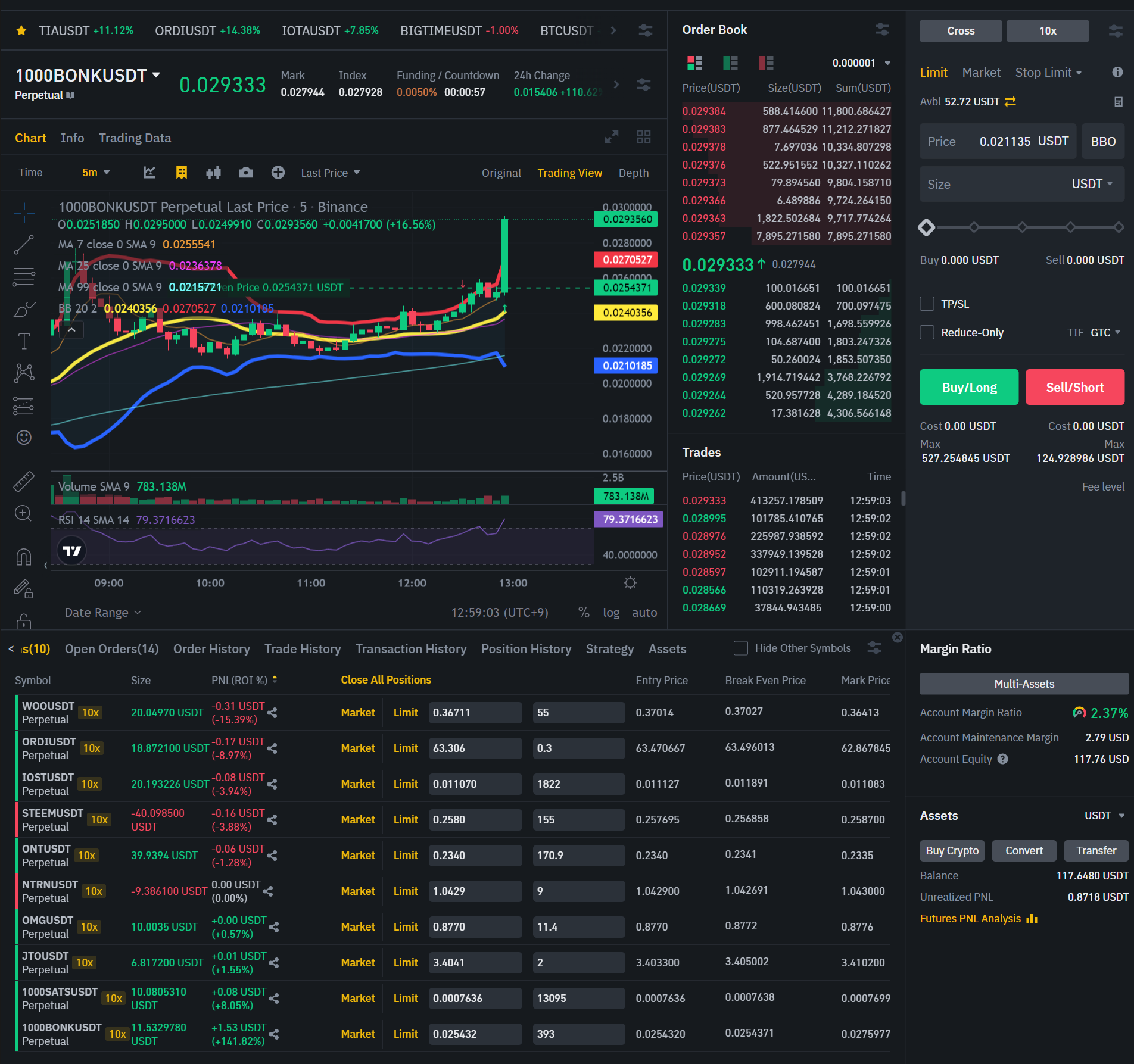Click the Price input field
This screenshot has width=1134, height=1064.
(x=998, y=141)
